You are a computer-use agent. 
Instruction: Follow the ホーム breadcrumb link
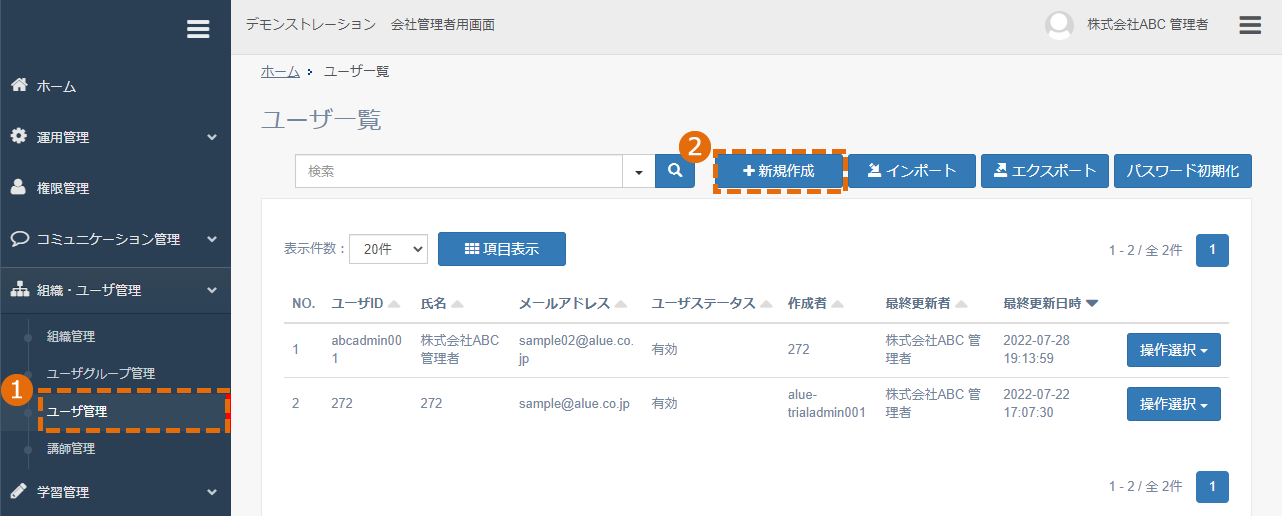click(x=280, y=71)
